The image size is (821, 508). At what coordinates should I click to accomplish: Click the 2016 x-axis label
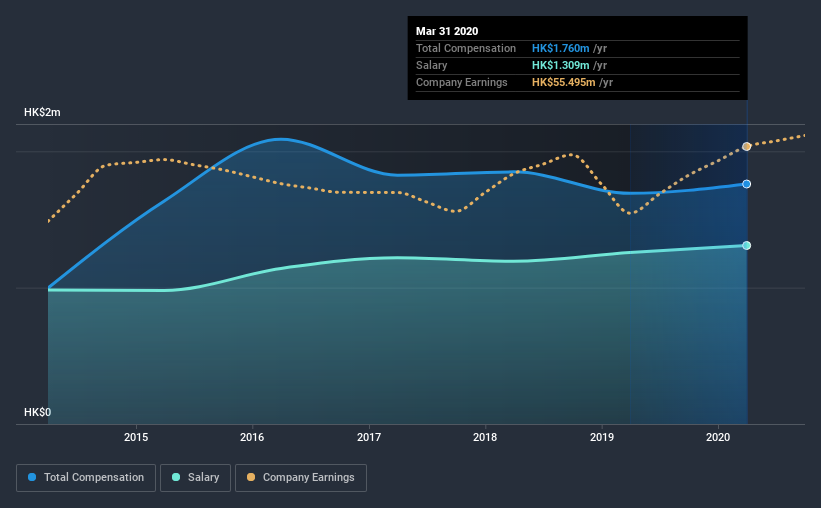tap(252, 437)
